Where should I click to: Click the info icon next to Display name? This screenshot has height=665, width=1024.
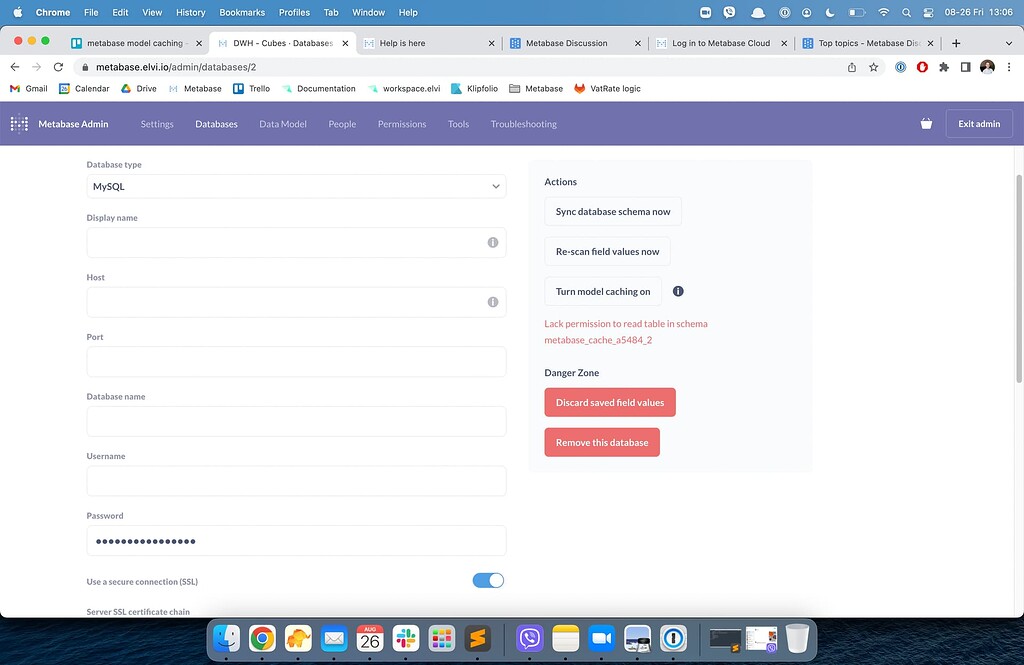tap(492, 242)
